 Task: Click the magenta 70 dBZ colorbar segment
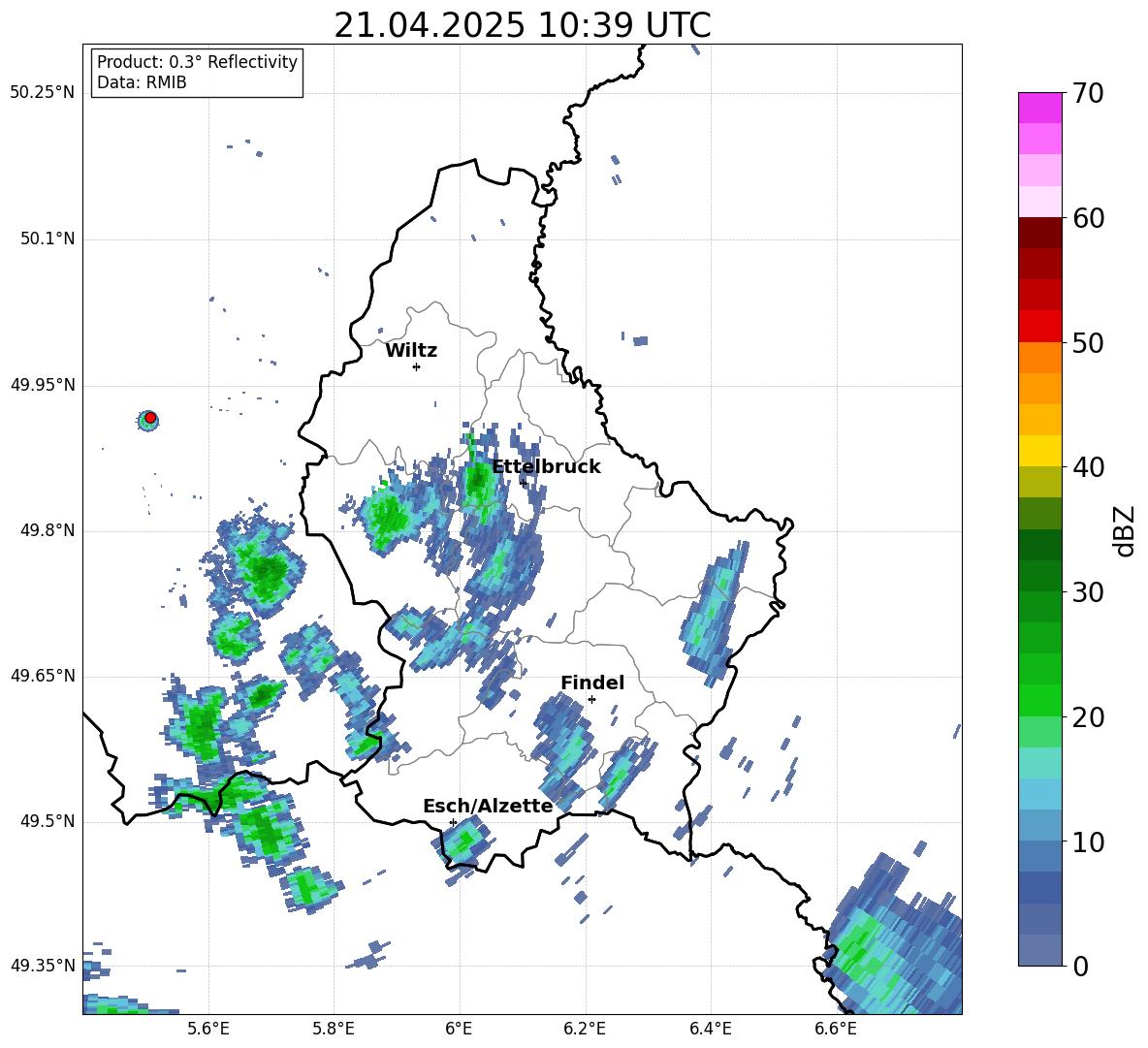pyautogui.click(x=1039, y=108)
